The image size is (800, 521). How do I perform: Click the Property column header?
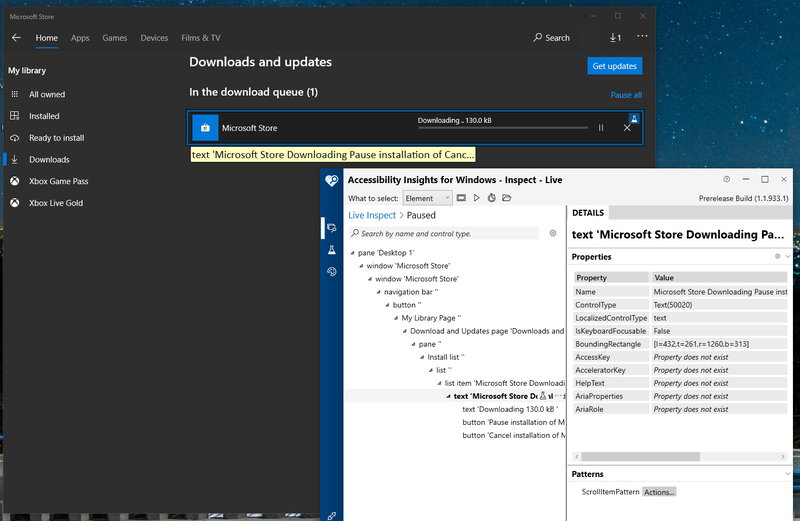[611, 278]
